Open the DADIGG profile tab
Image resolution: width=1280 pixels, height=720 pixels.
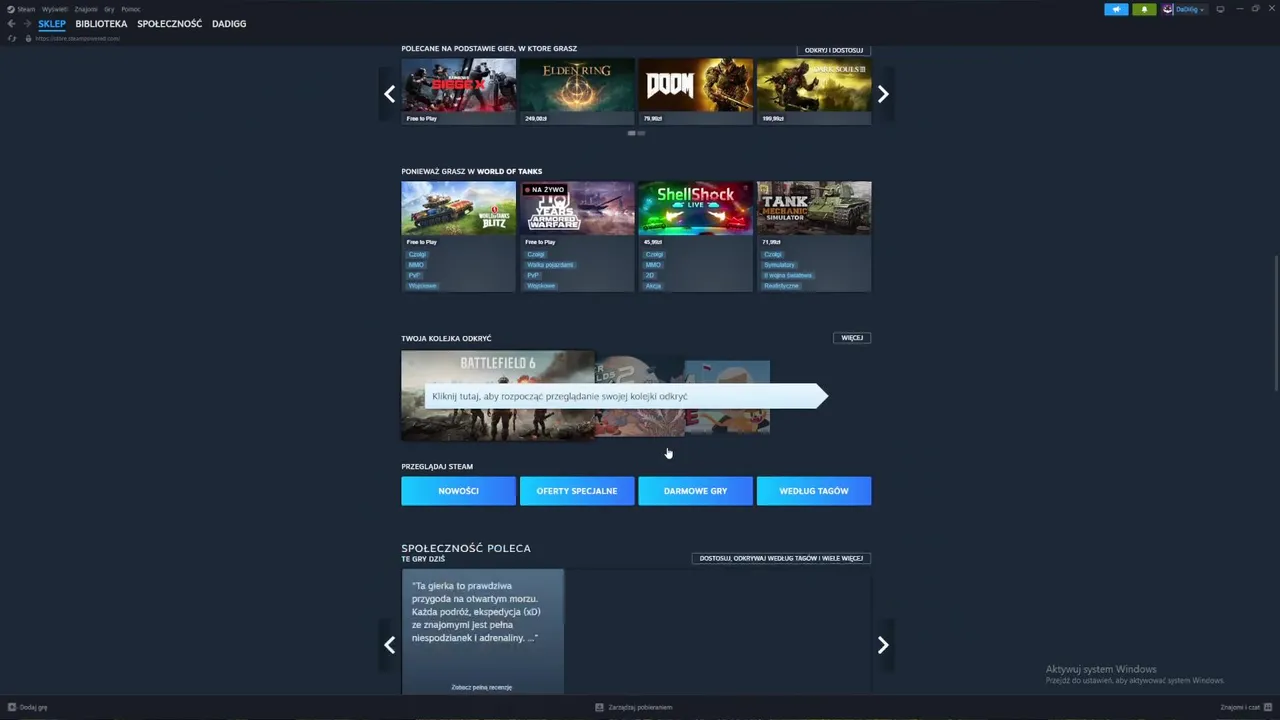[x=229, y=23]
